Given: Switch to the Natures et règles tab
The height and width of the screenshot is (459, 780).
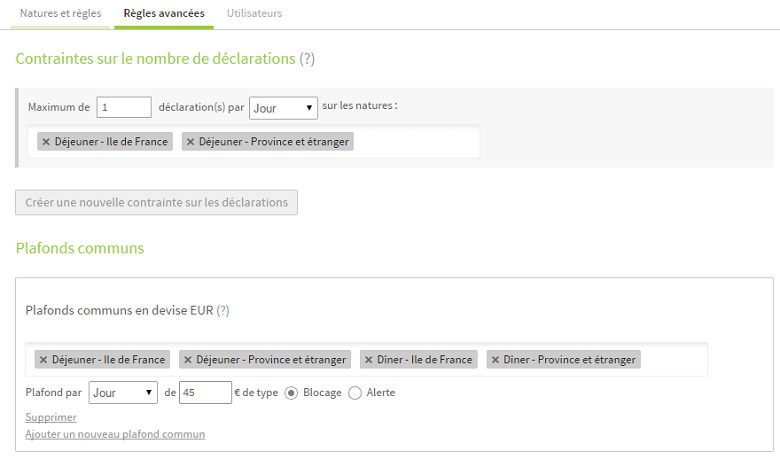Looking at the screenshot, I should pyautogui.click(x=60, y=13).
